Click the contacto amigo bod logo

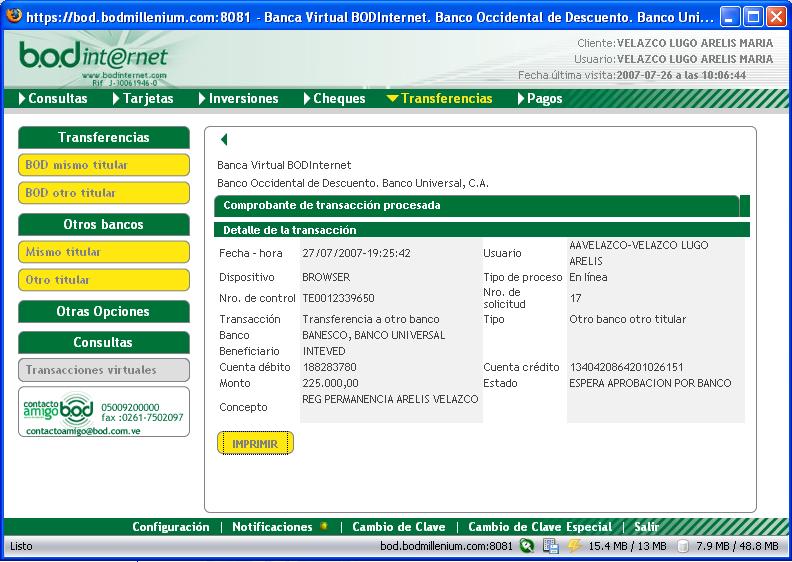(x=59, y=410)
